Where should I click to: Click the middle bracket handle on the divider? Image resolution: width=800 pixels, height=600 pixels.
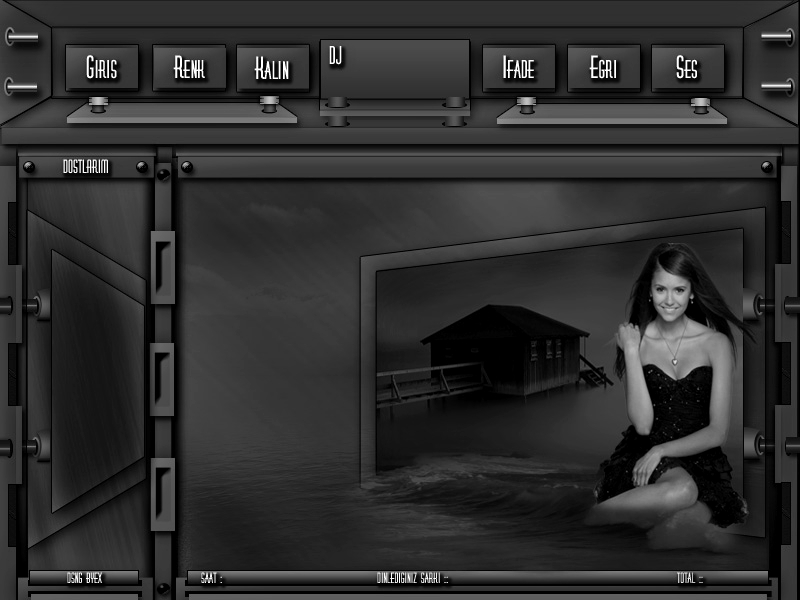coord(163,379)
